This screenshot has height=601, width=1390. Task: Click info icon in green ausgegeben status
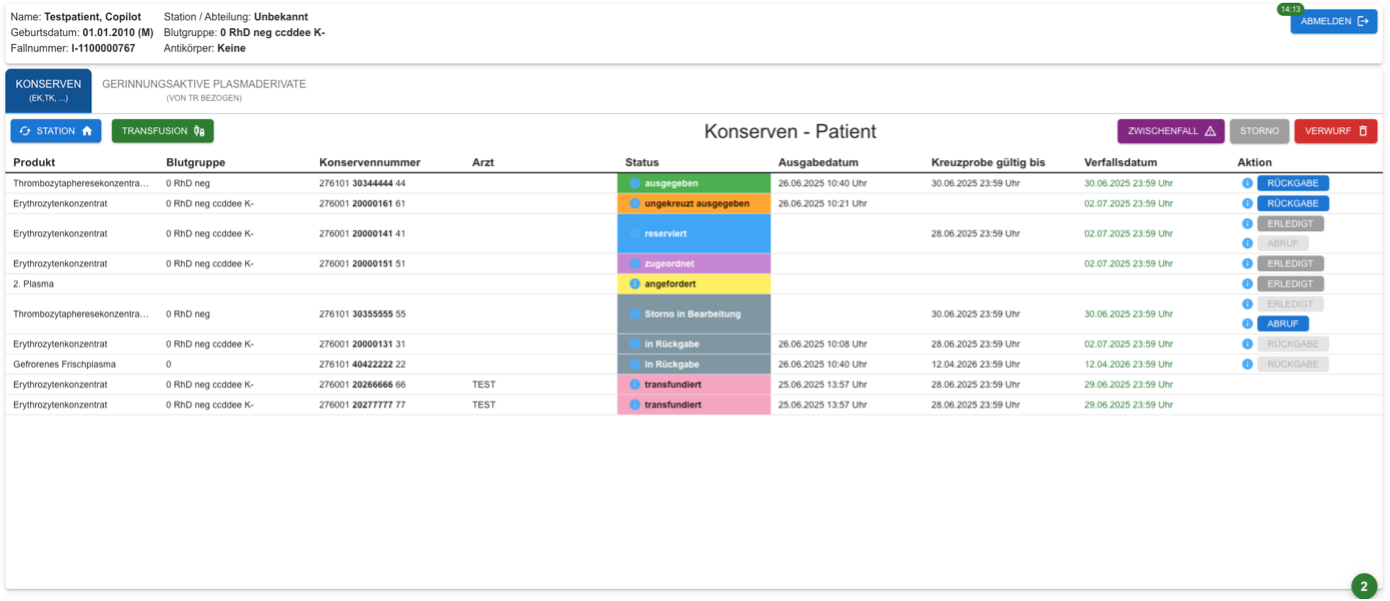[x=635, y=184]
